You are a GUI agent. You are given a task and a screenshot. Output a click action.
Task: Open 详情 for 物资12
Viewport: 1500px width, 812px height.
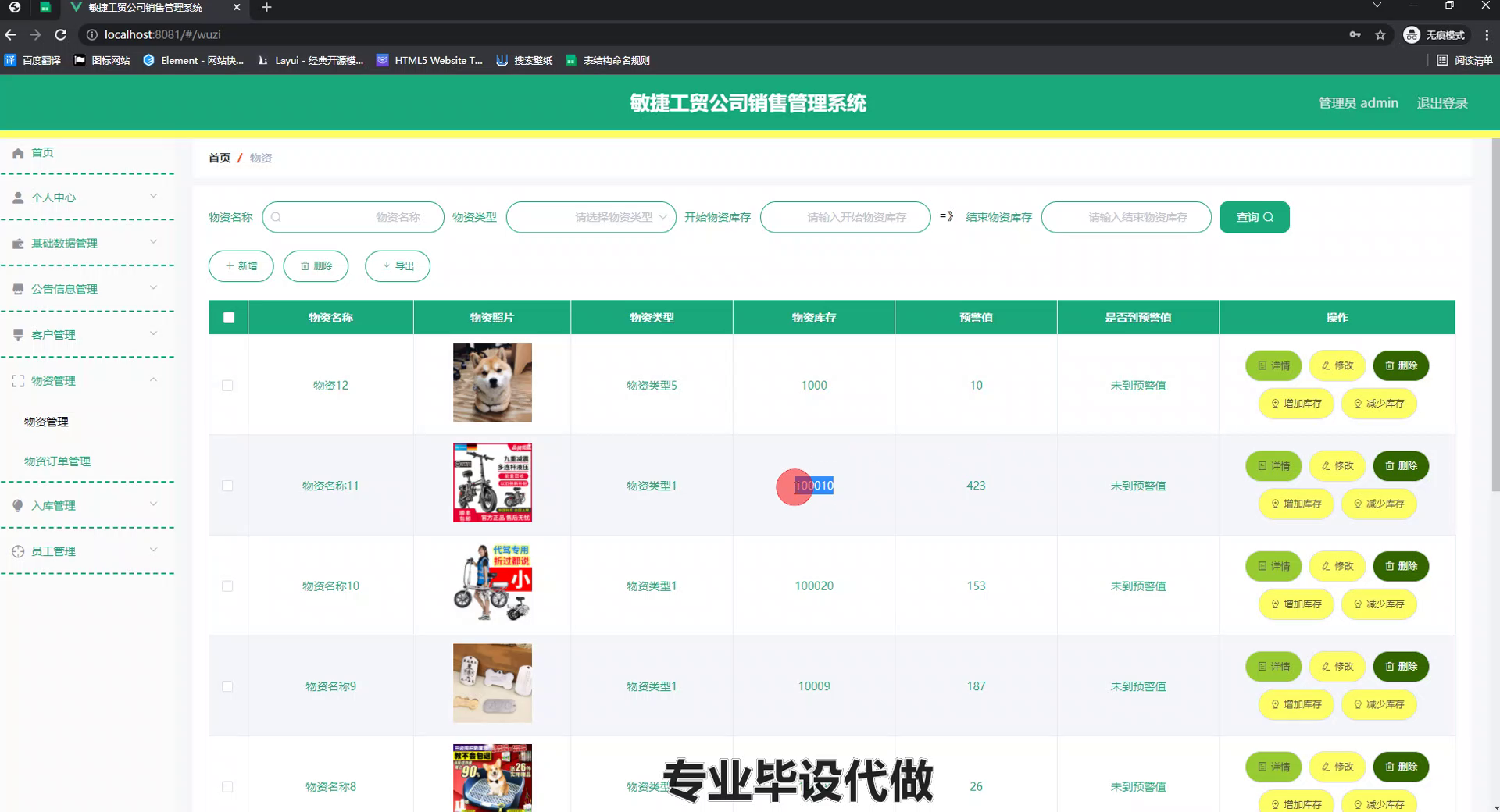1273,366
